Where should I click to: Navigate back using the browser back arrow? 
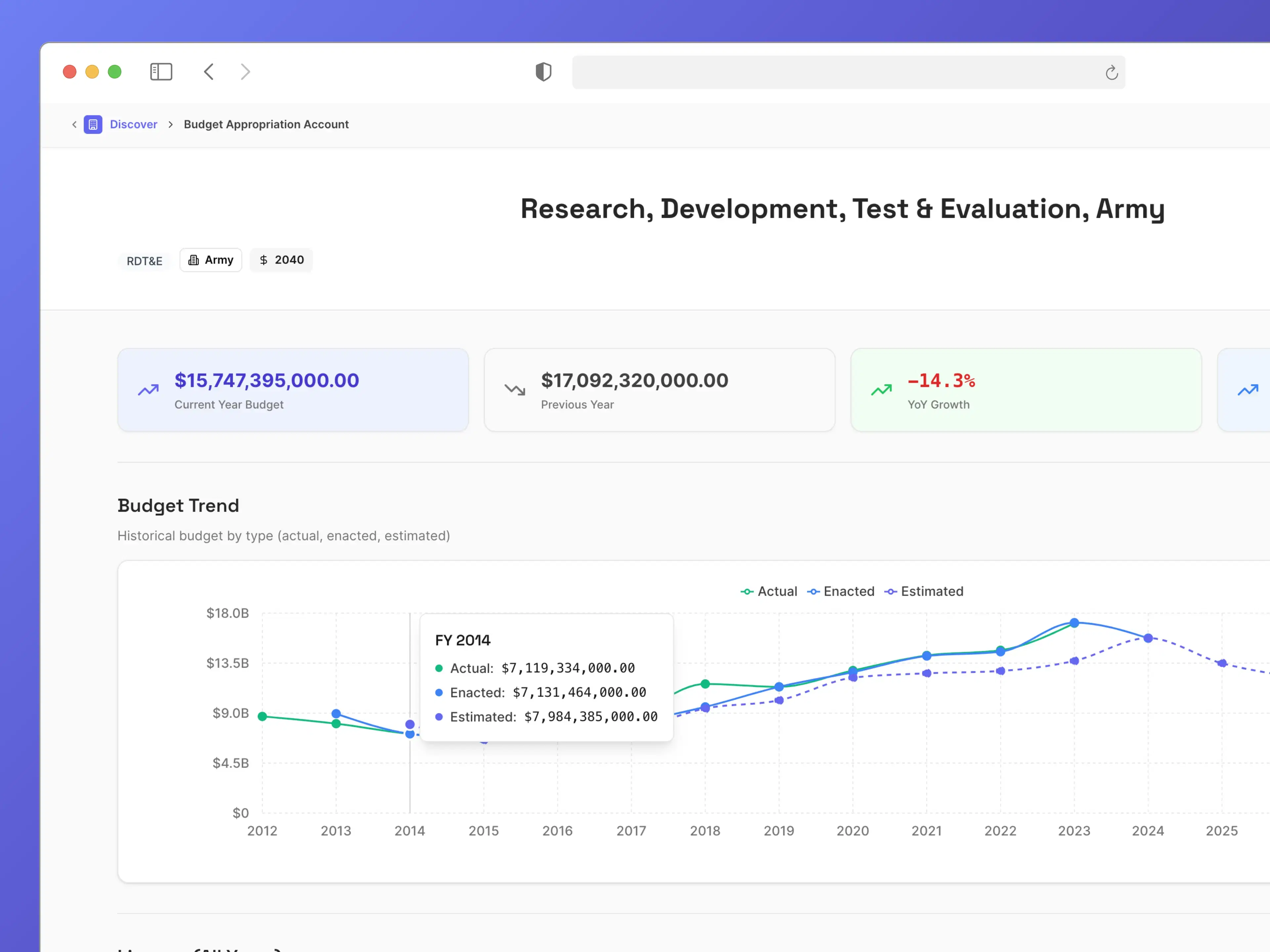click(x=208, y=72)
